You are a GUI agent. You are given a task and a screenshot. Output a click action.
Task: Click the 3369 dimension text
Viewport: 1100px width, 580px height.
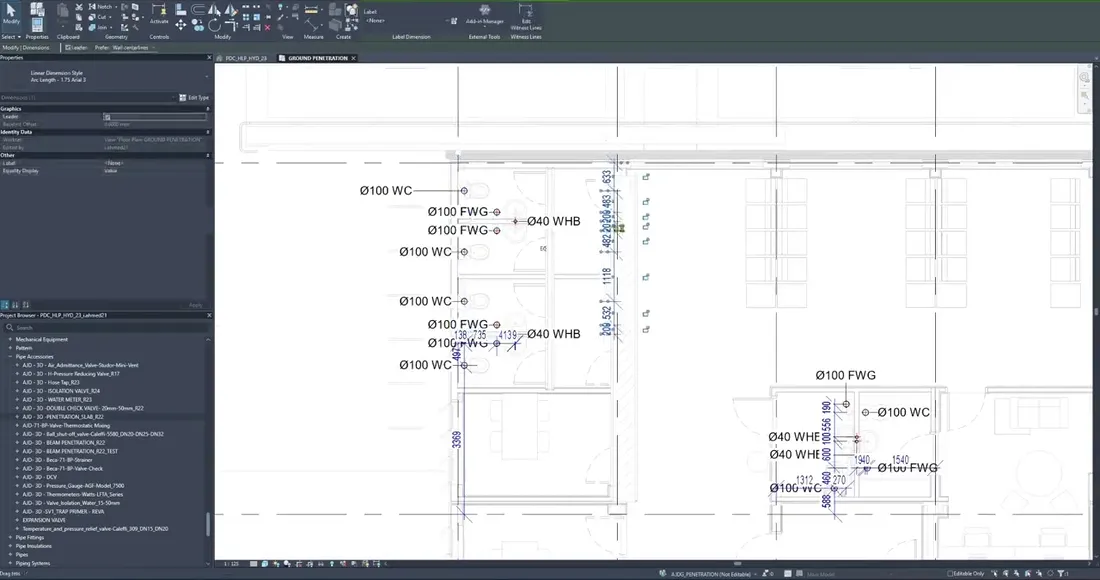457,440
